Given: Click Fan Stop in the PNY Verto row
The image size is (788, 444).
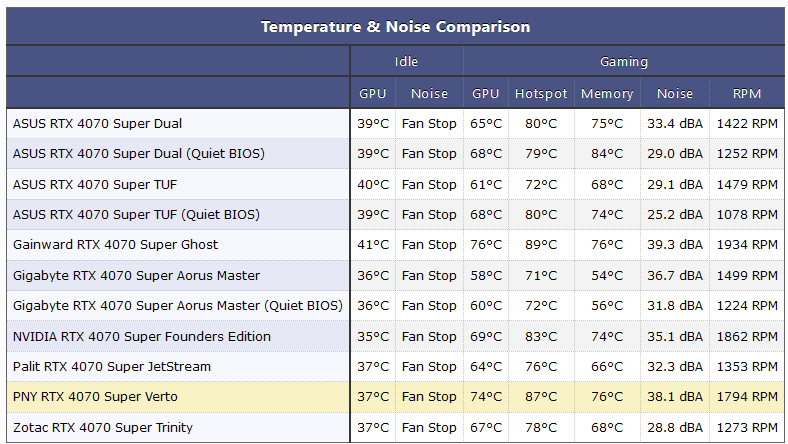Looking at the screenshot, I should click(x=429, y=397).
